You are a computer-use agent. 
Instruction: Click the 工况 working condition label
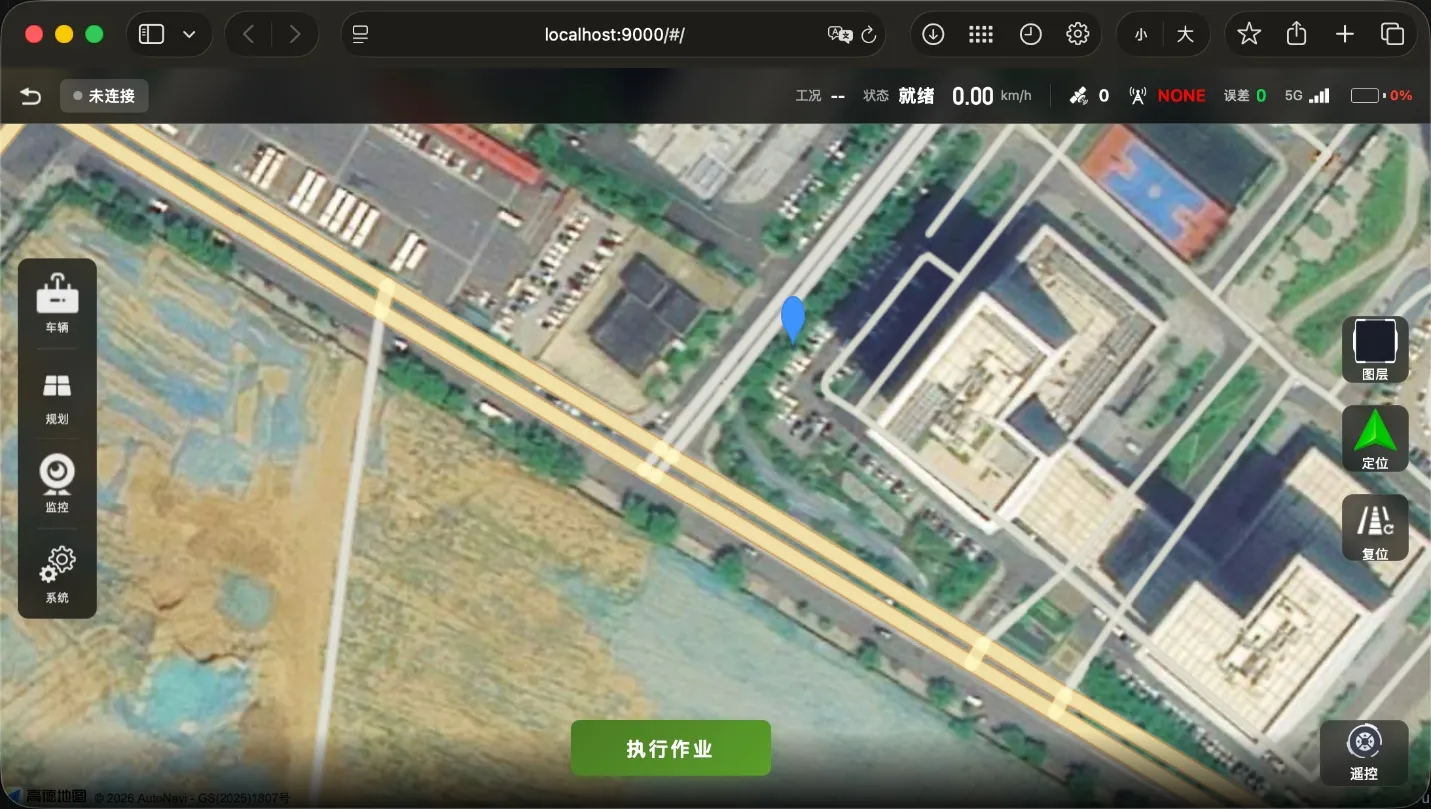tap(808, 96)
